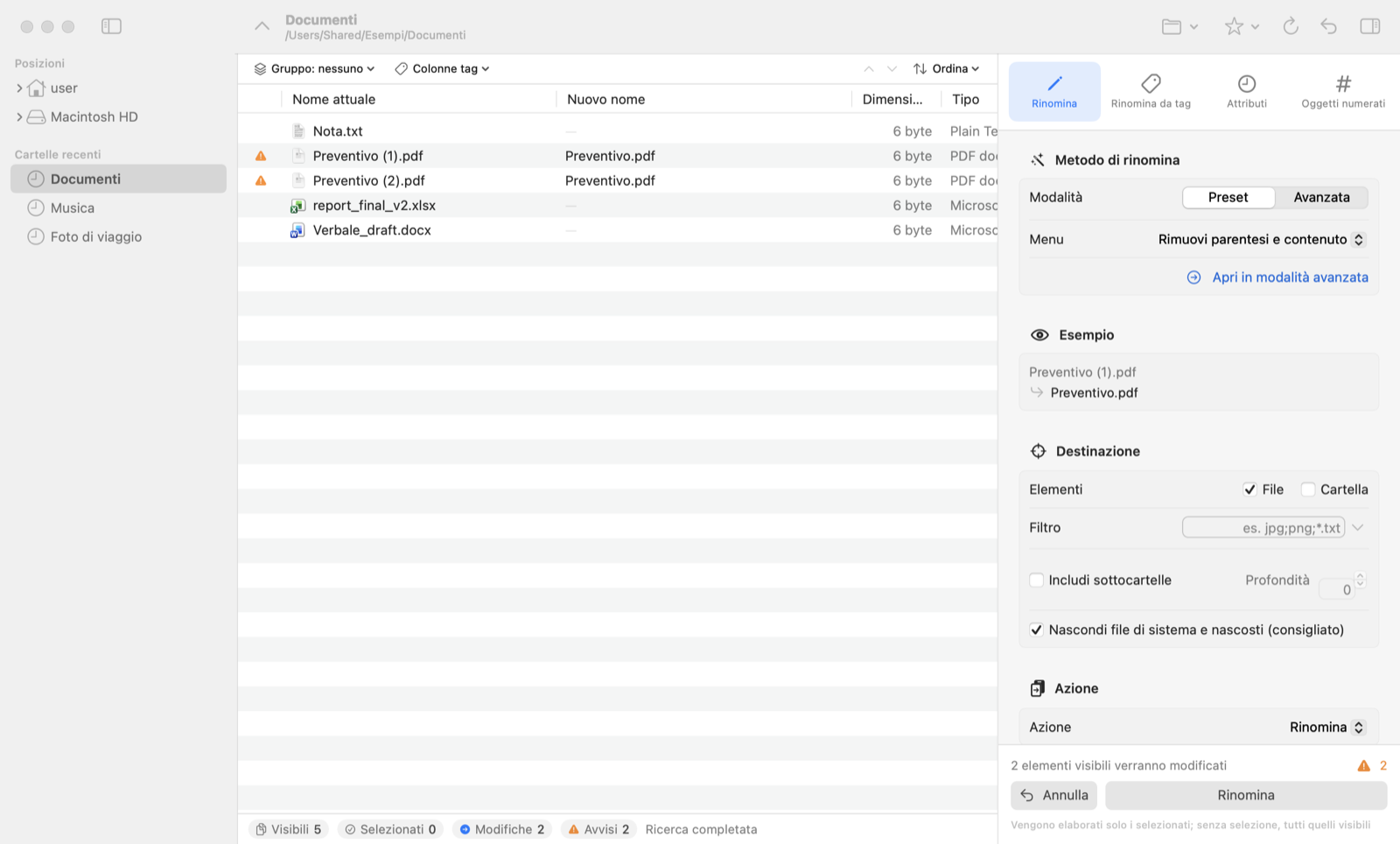
Task: Uncheck the File elements checkbox
Action: tap(1249, 489)
